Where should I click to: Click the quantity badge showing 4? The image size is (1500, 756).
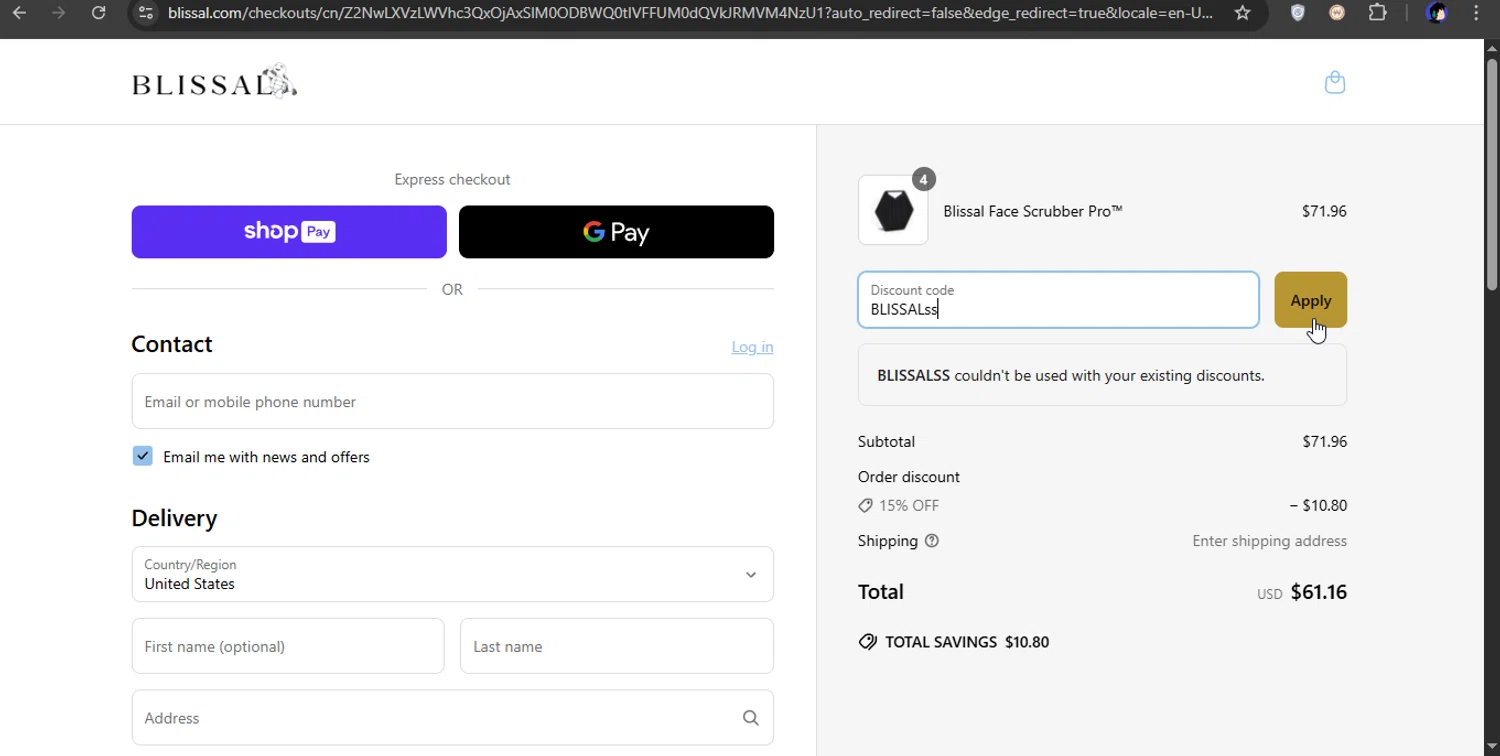(923, 180)
